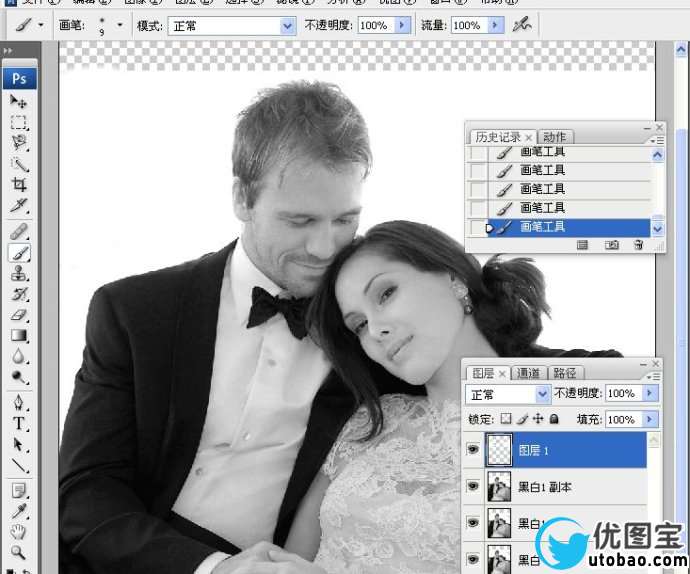
Task: Click the layer 不透明度 value field
Action: [x=624, y=393]
